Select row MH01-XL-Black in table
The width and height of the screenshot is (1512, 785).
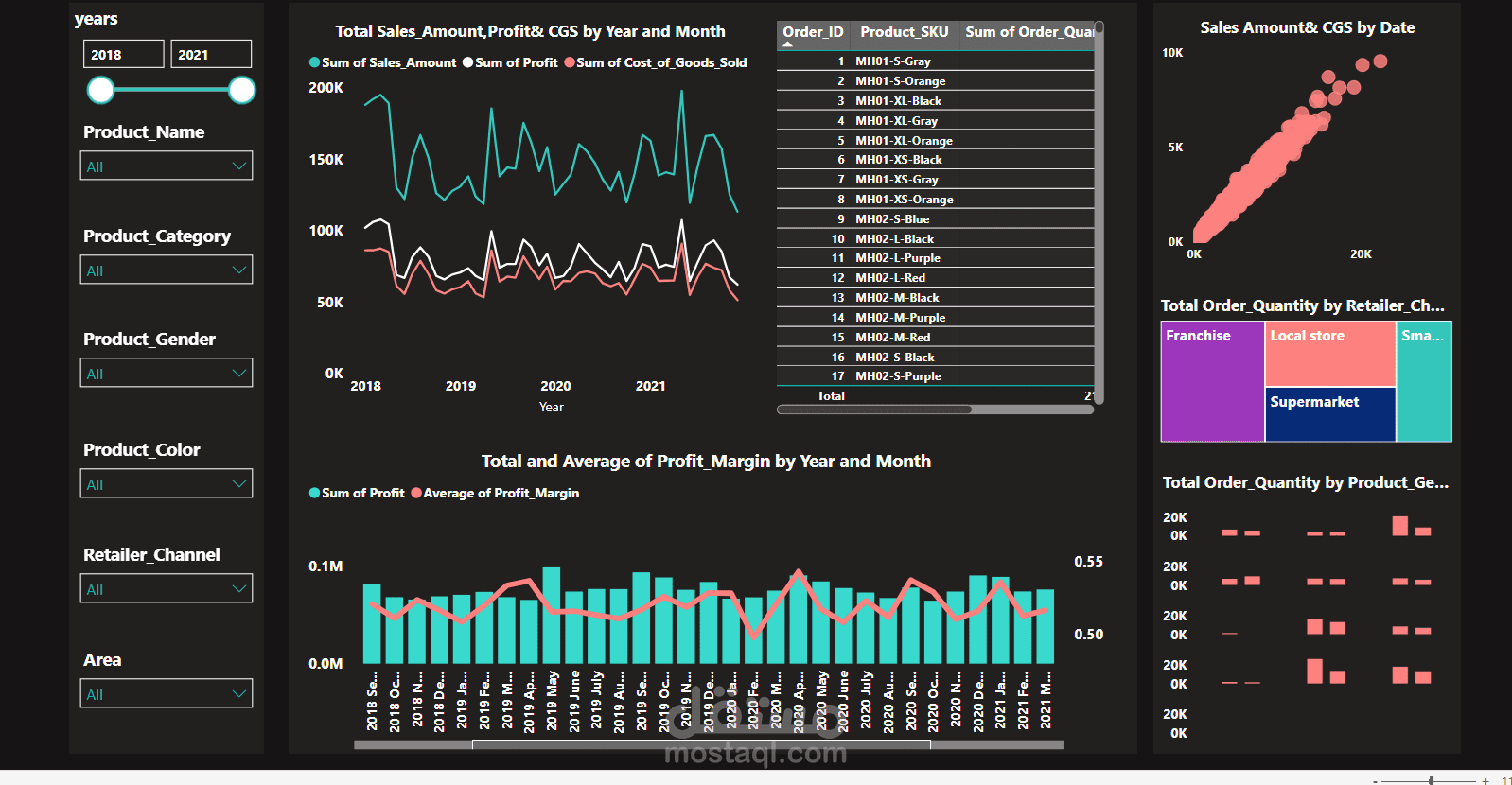935,101
